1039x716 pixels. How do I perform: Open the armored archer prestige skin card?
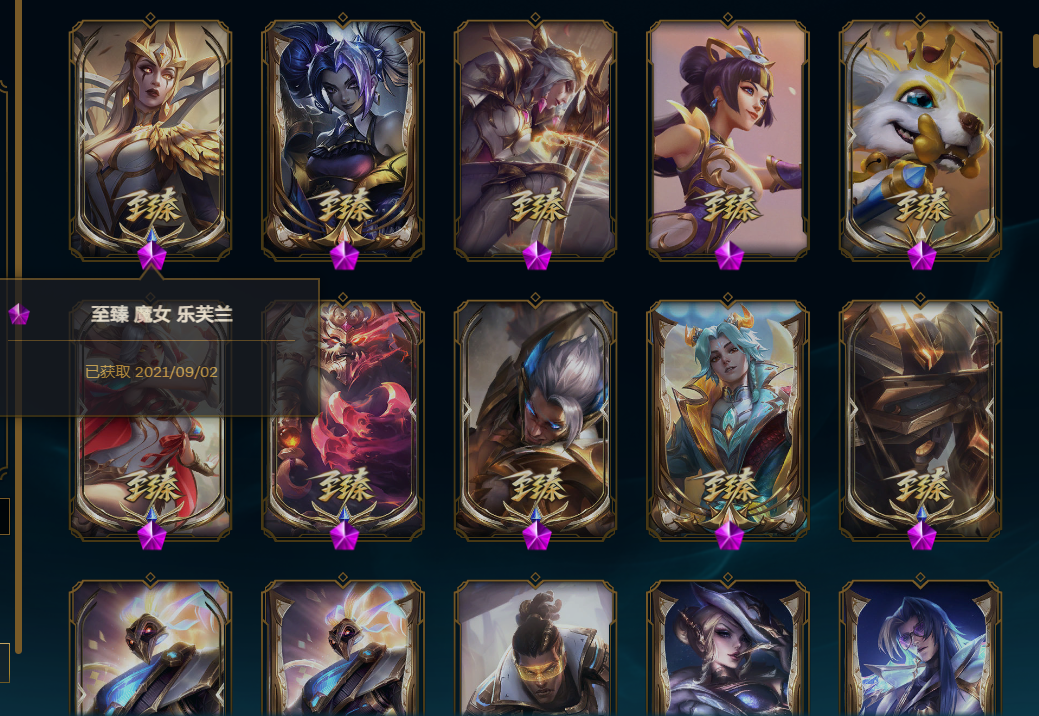point(535,139)
